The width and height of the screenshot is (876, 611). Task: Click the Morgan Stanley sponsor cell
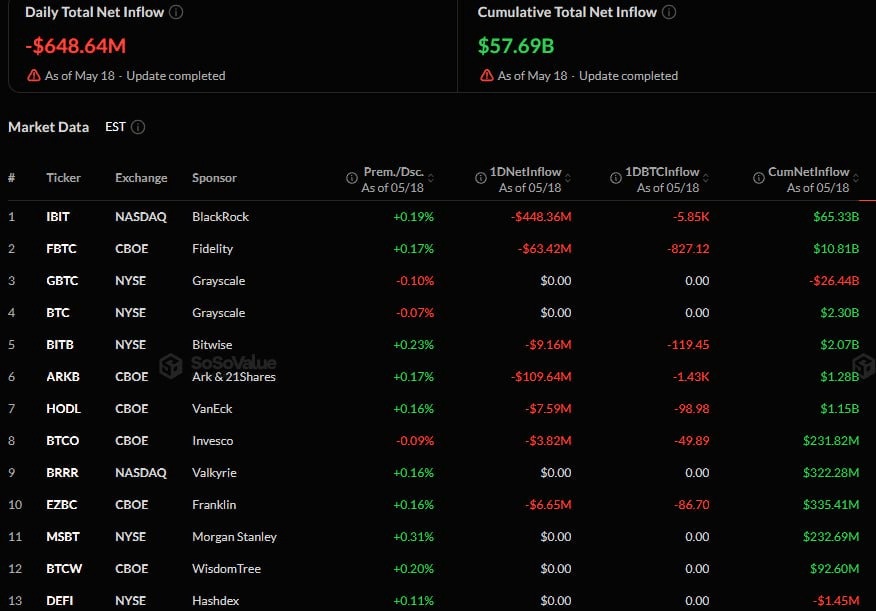[x=235, y=537]
